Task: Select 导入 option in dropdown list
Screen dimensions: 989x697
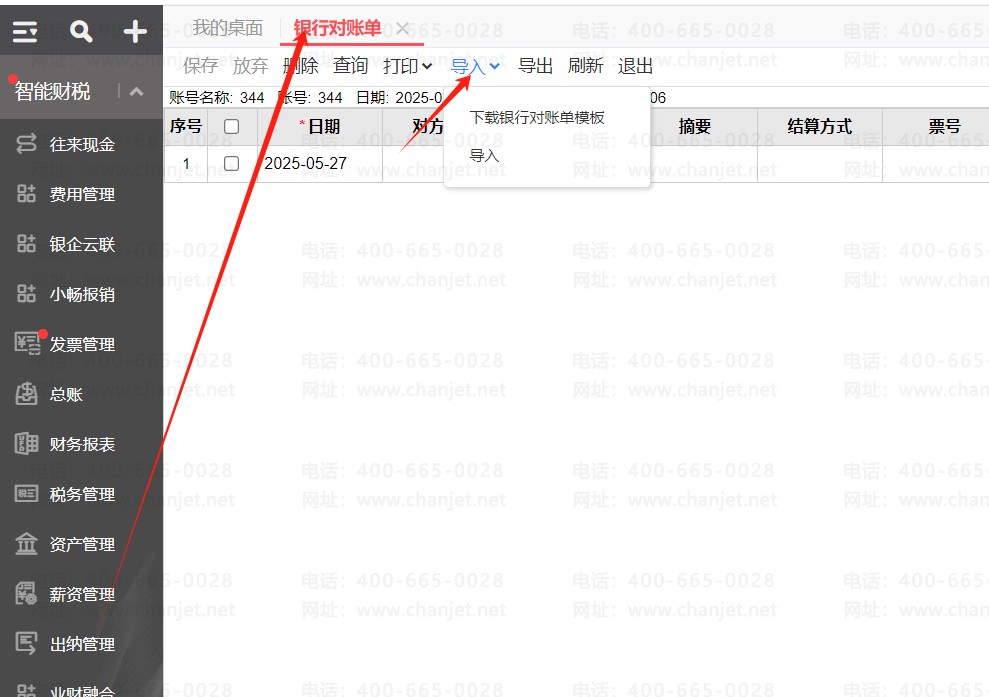Action: pos(484,156)
